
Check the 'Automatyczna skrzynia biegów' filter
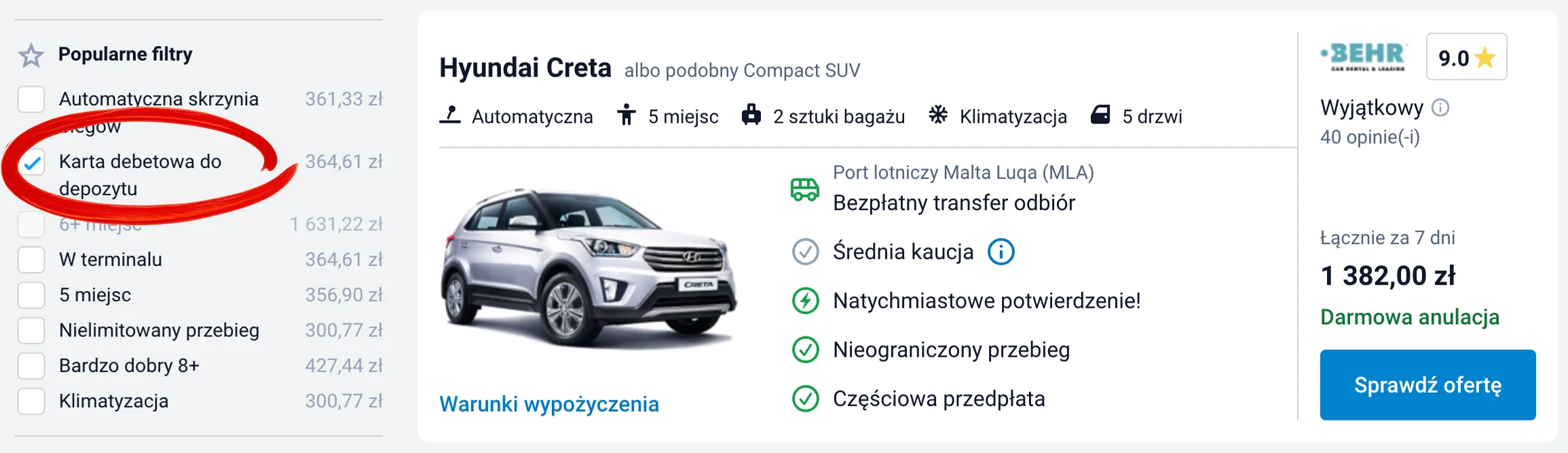pos(30,100)
